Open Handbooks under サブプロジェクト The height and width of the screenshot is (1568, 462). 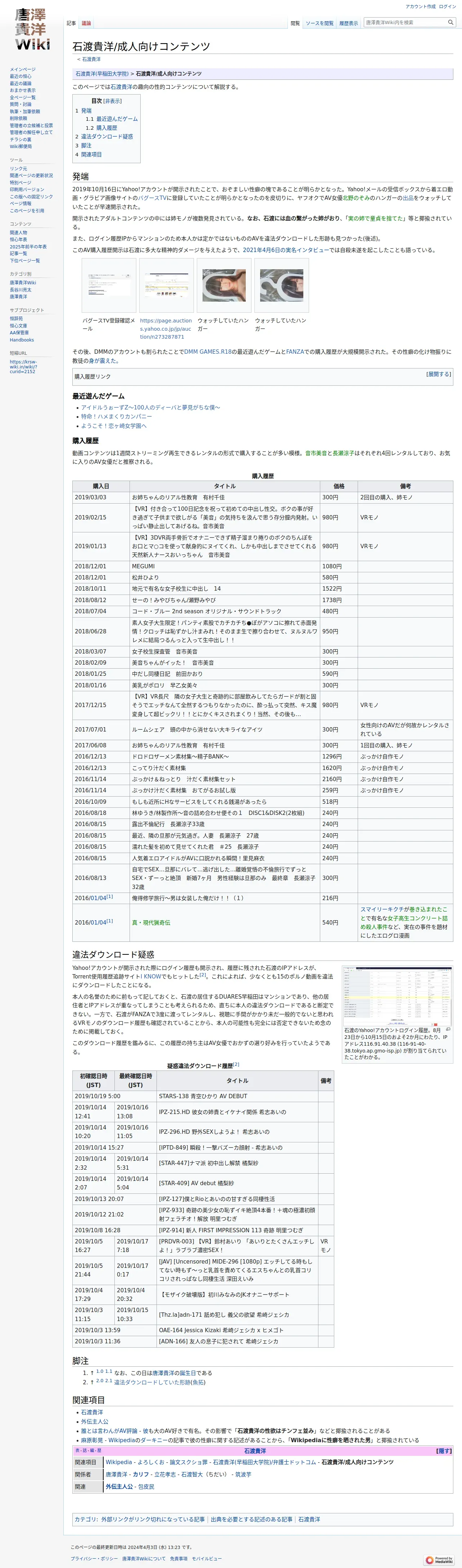point(22,340)
